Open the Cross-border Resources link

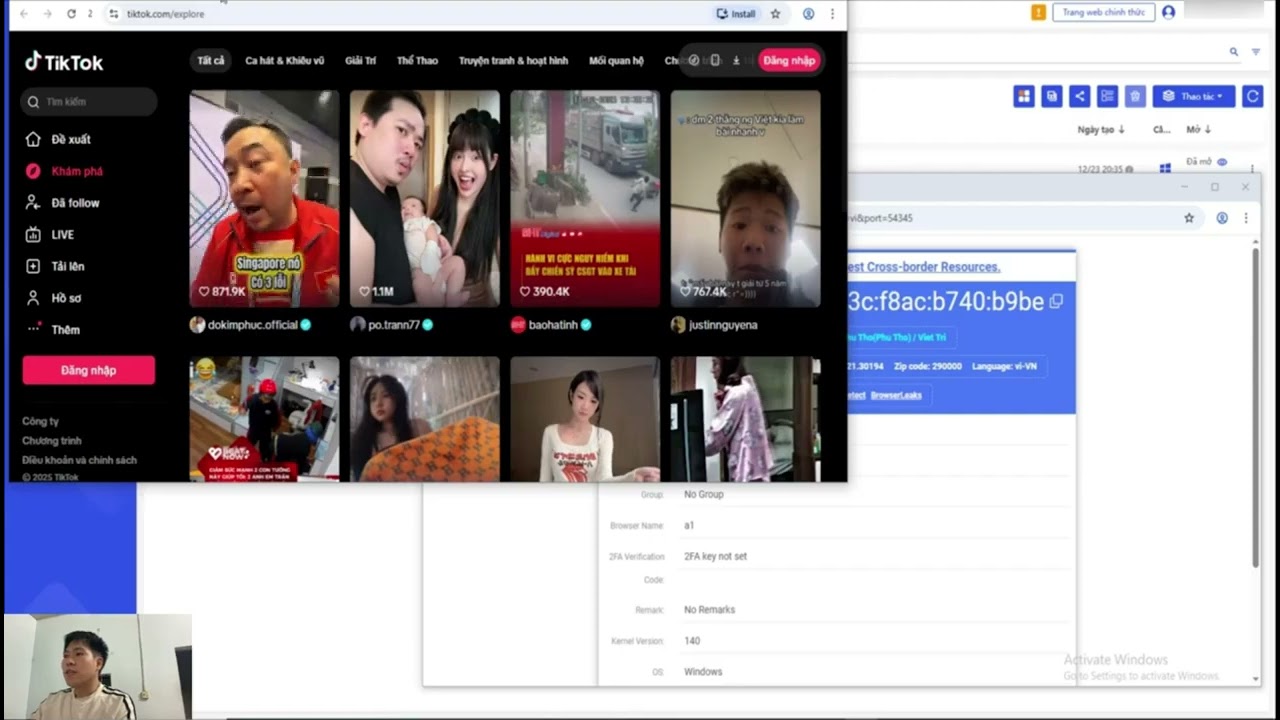(924, 267)
